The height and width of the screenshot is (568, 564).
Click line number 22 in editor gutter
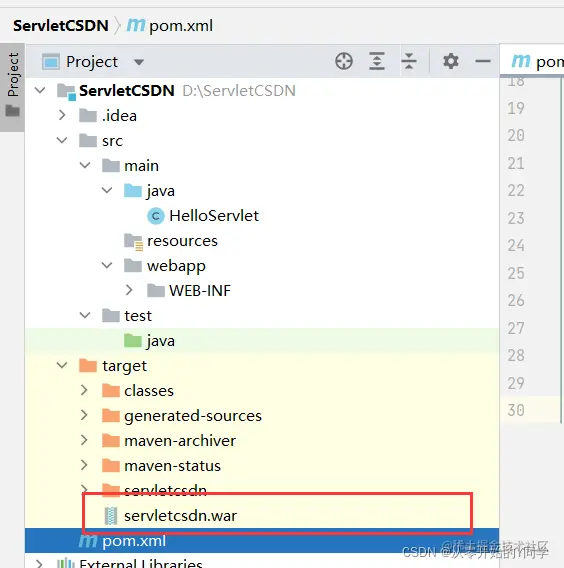click(516, 190)
